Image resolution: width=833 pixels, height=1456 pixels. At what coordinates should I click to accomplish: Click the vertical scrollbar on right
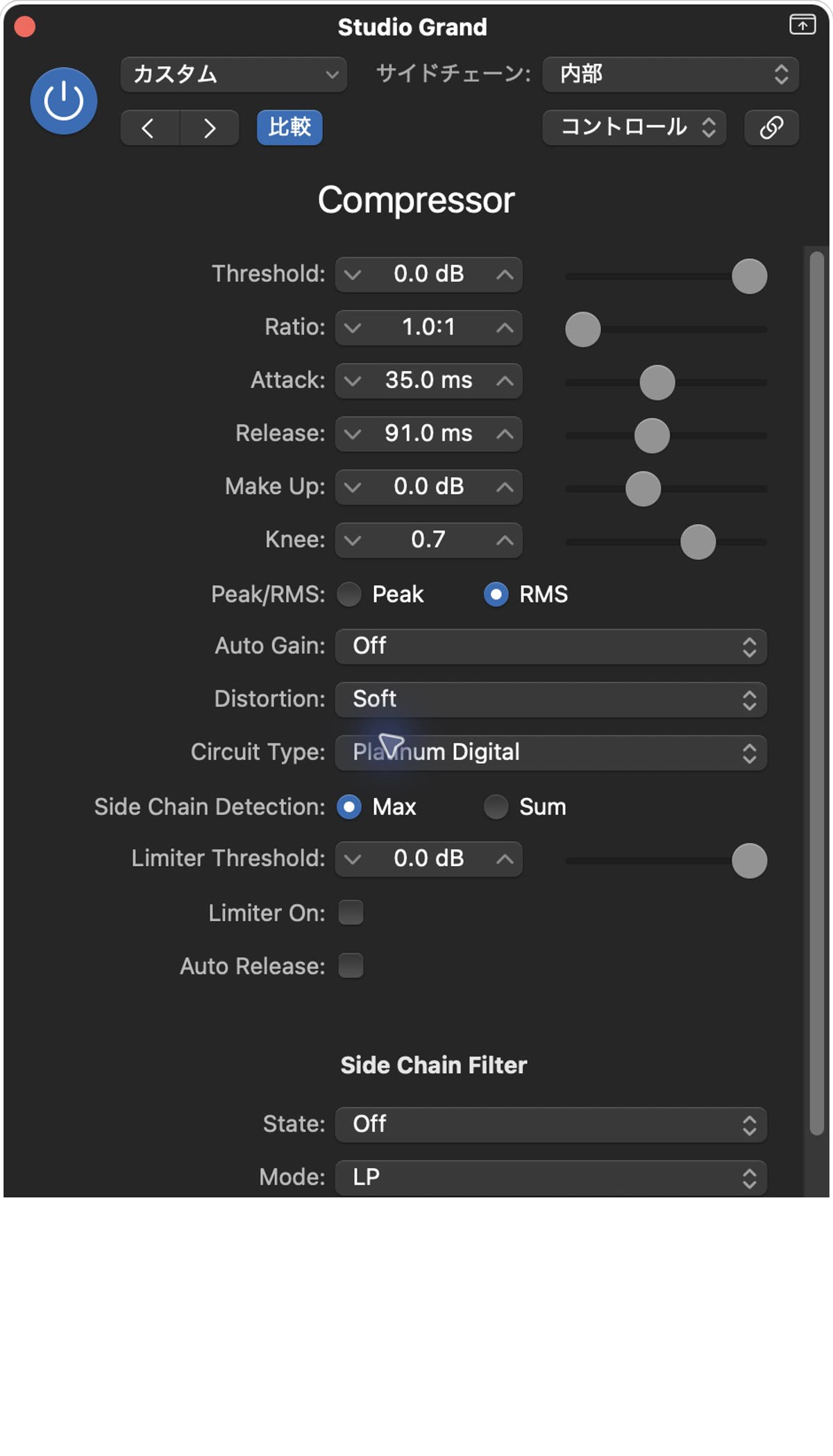[x=817, y=693]
